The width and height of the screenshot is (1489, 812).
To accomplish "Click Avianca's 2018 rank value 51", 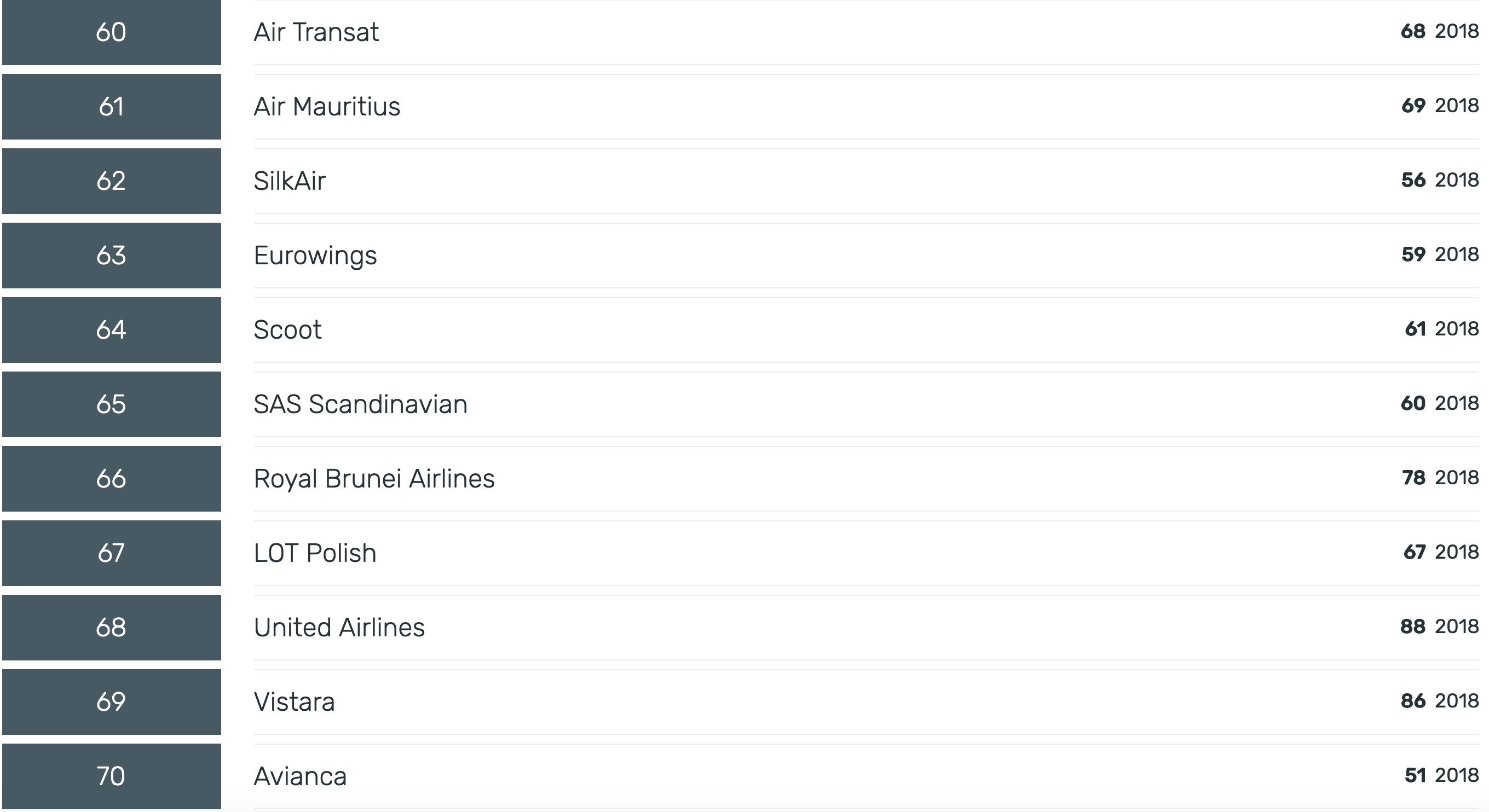I will [1415, 775].
